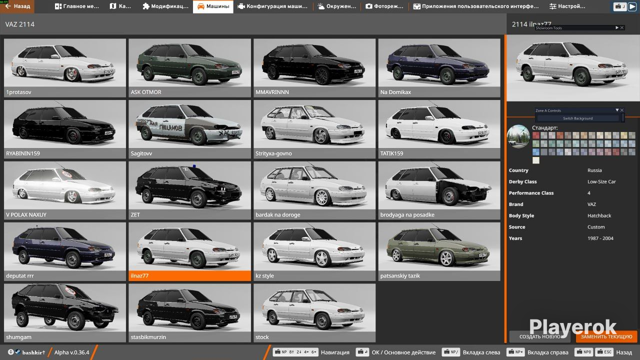This screenshot has height=360, width=640.
Task: Click the sliders icon of the Настрой... tab
Action: tap(553, 6)
